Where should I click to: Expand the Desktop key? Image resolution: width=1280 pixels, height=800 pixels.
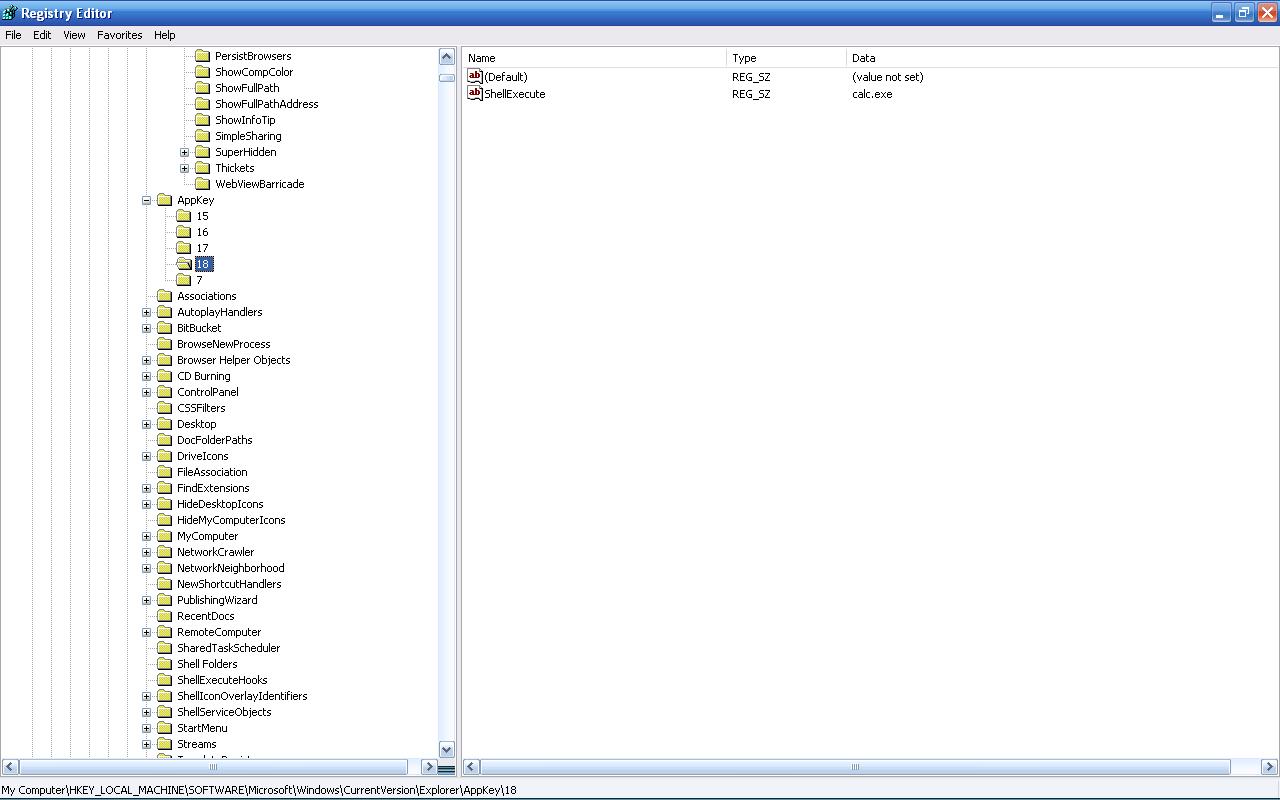147,424
